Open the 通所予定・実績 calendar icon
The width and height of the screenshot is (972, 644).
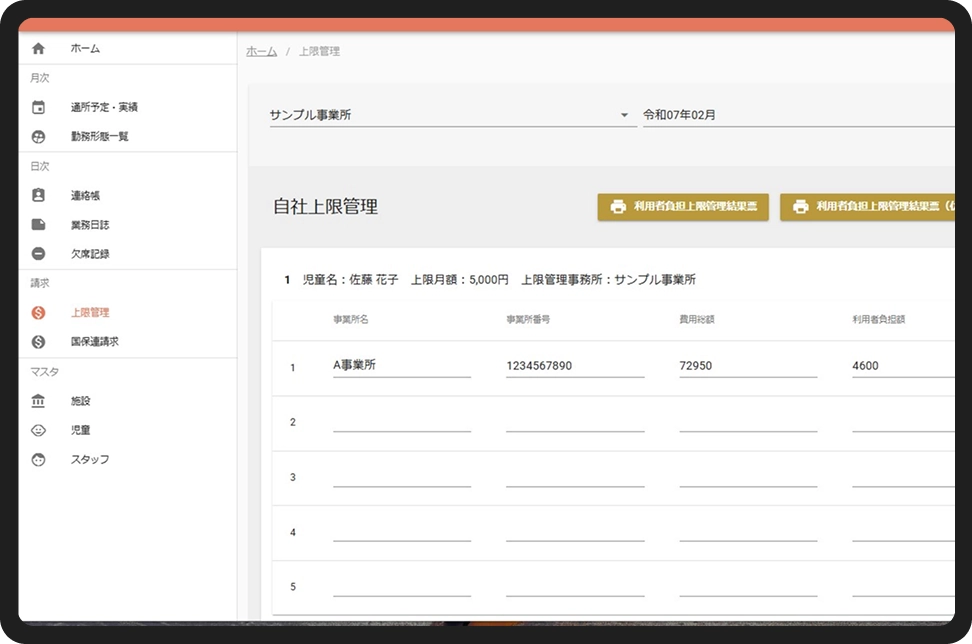point(38,107)
